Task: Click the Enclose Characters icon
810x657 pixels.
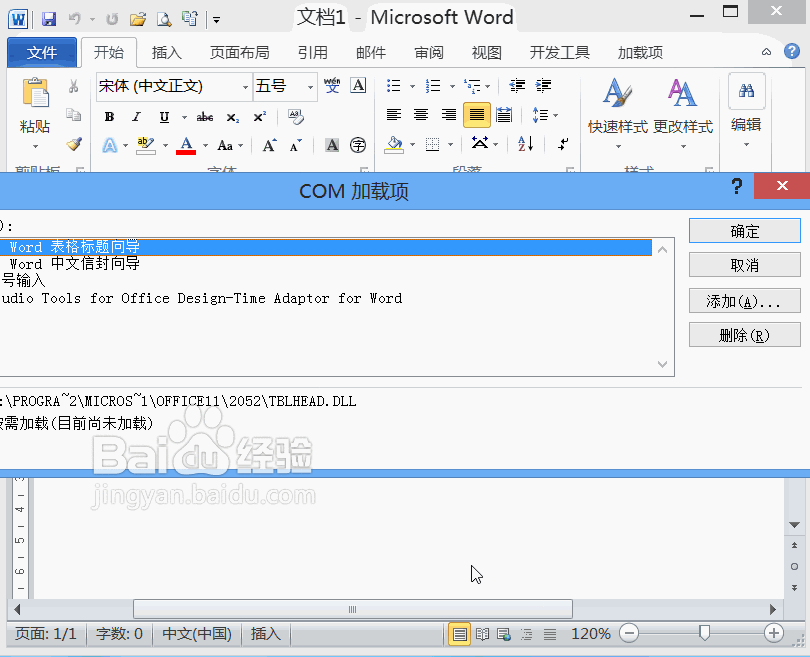Action: (x=357, y=145)
